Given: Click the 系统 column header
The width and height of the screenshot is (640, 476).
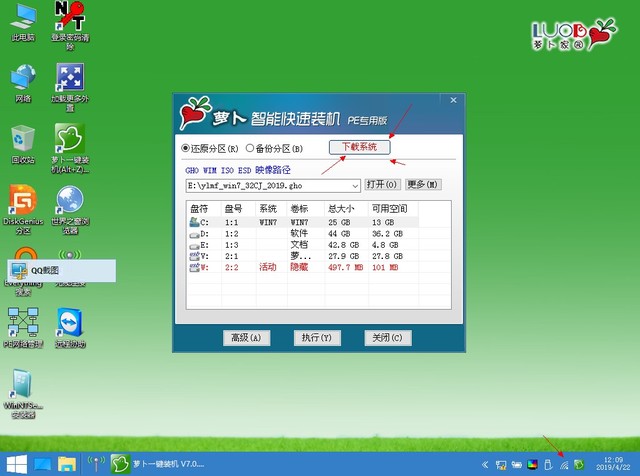Looking at the screenshot, I should pyautogui.click(x=271, y=209).
